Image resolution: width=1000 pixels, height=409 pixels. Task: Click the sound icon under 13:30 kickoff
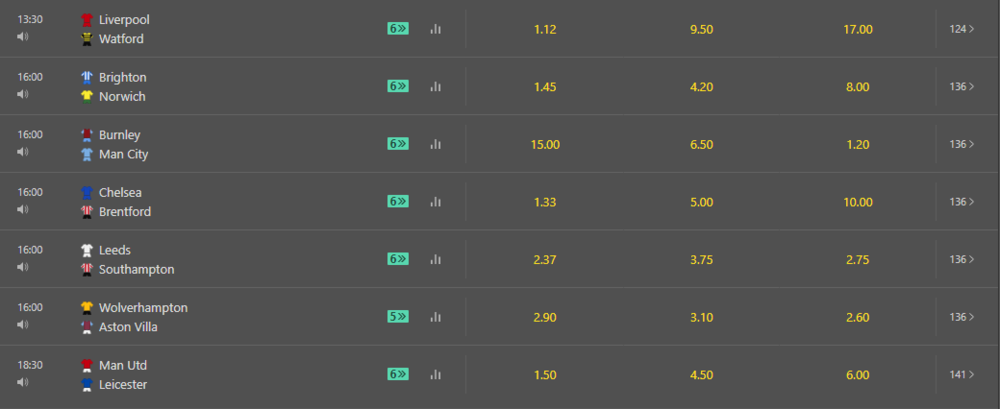pyautogui.click(x=23, y=36)
